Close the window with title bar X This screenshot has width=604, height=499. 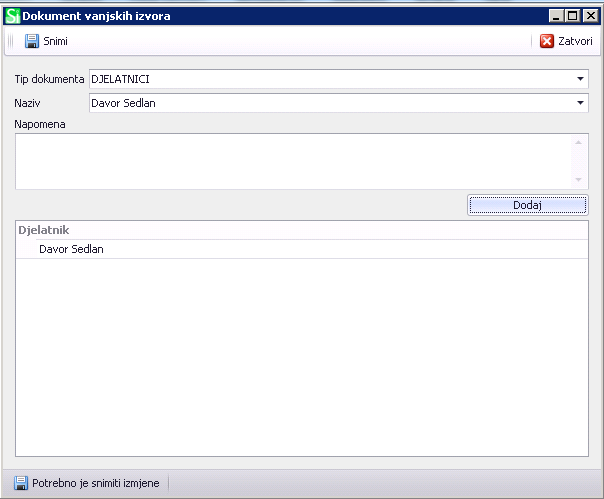591,16
